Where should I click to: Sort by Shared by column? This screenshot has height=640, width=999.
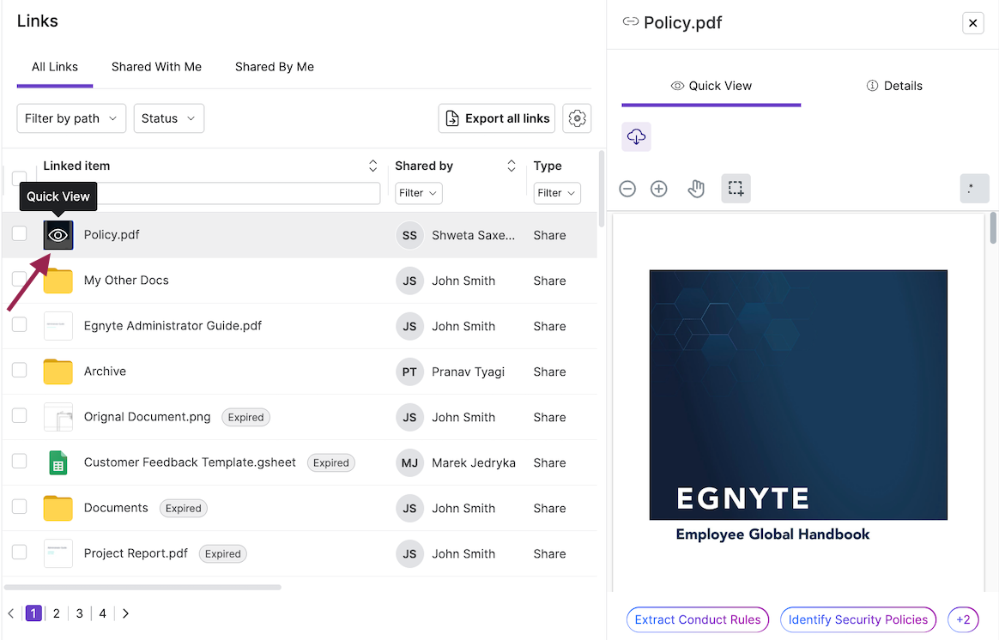tap(511, 166)
